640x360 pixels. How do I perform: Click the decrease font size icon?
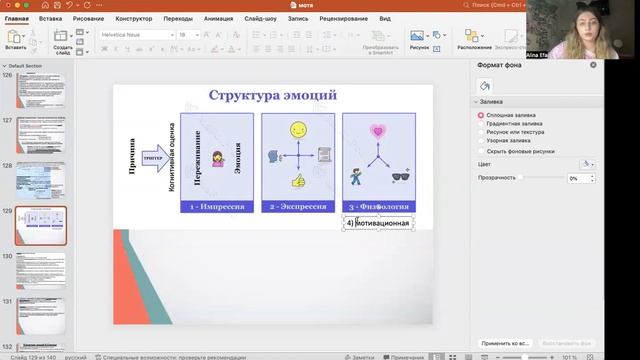pos(219,35)
